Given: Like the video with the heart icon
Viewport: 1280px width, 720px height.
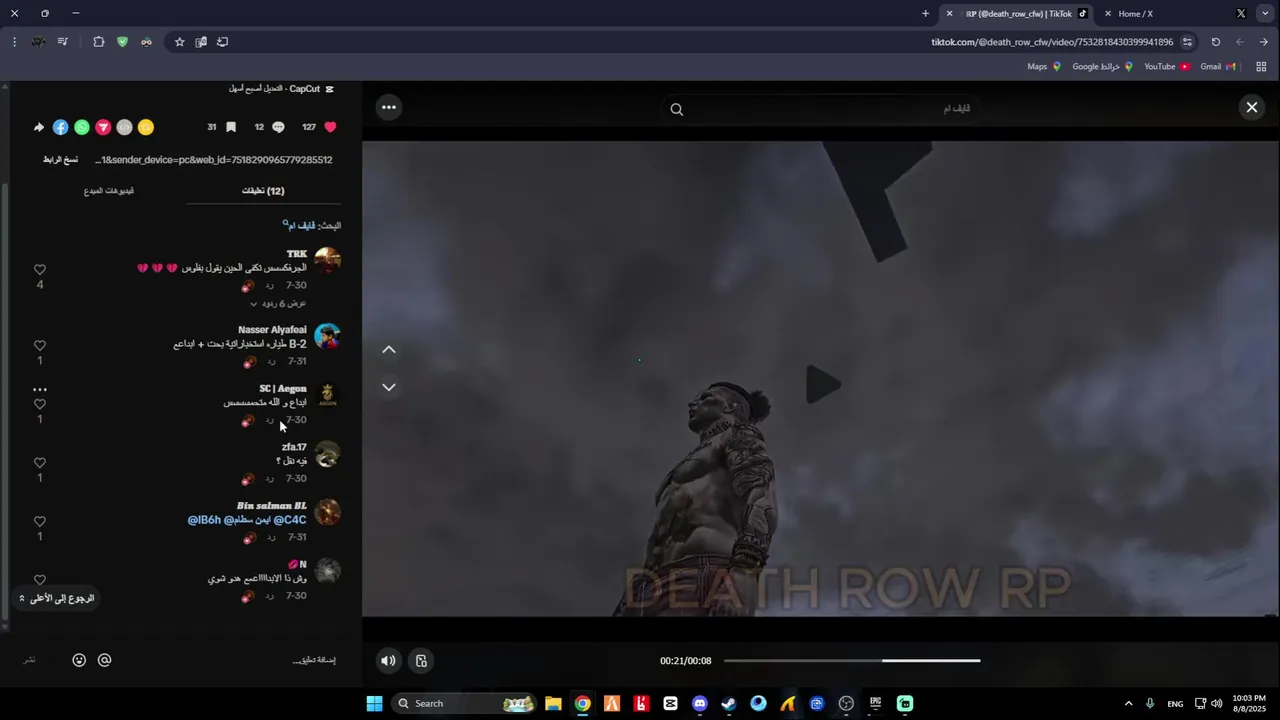Looking at the screenshot, I should pos(331,127).
